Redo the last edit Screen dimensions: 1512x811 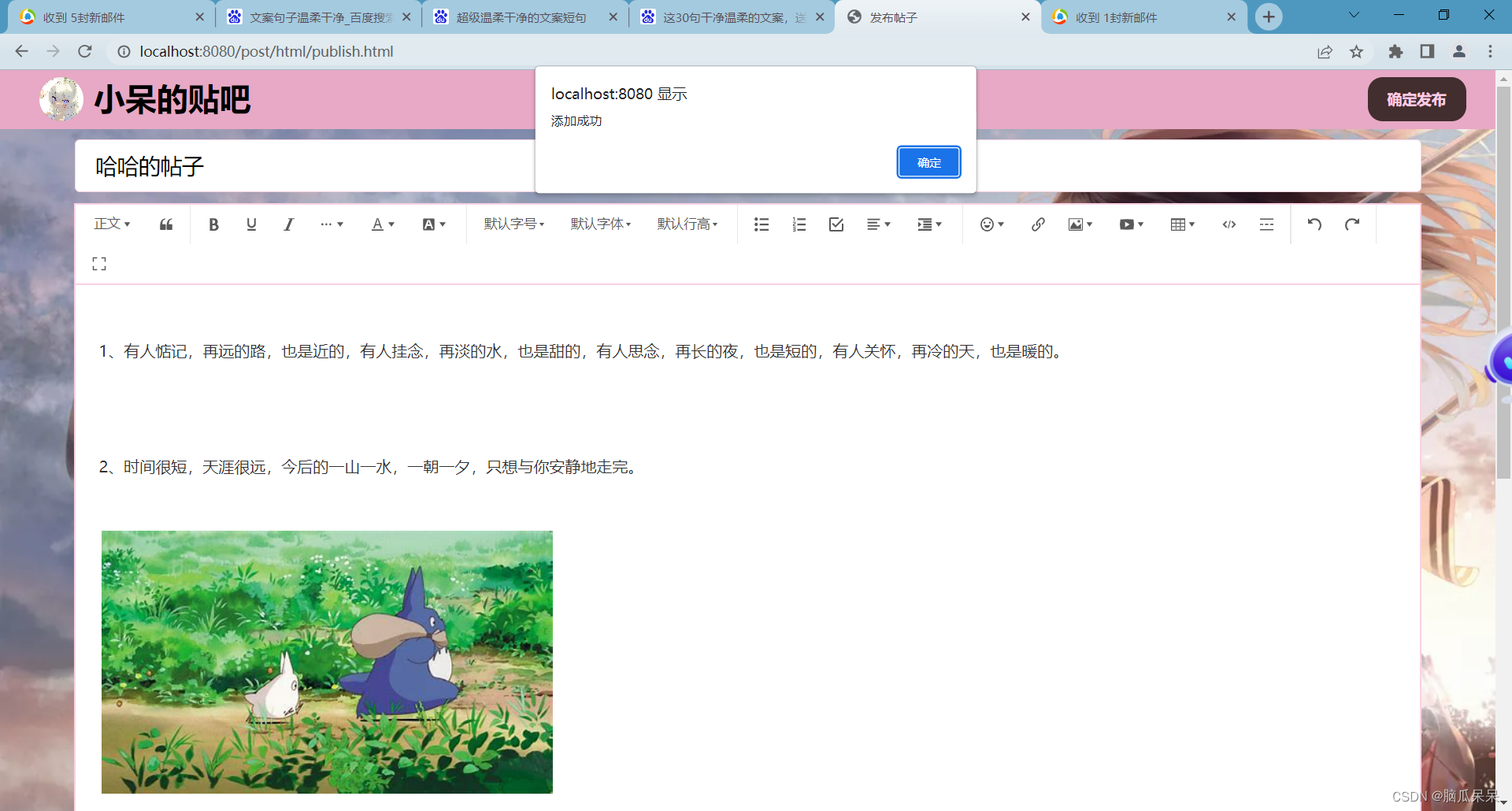(x=1352, y=224)
